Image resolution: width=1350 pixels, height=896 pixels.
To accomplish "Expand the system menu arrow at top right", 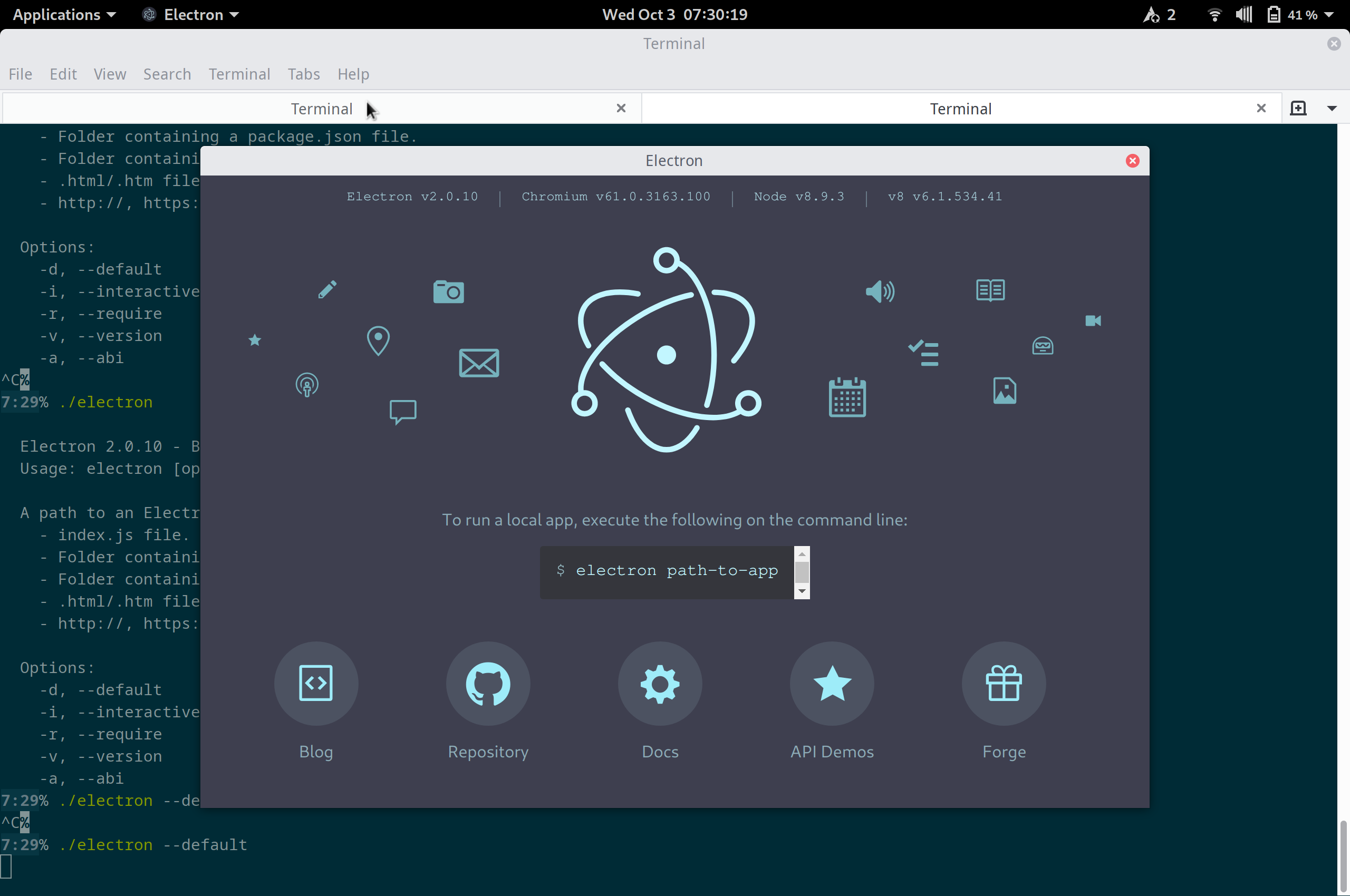I will [1329, 14].
